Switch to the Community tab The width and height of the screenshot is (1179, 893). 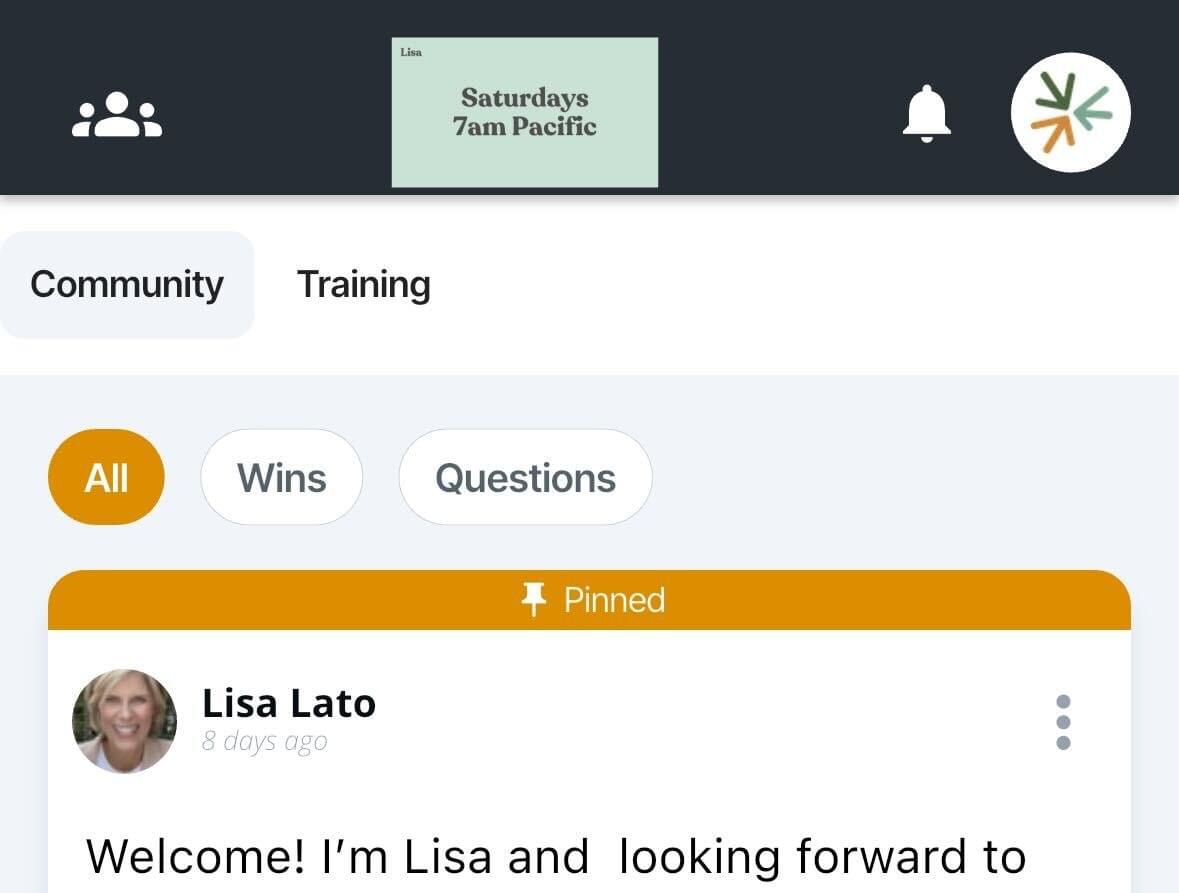coord(127,285)
